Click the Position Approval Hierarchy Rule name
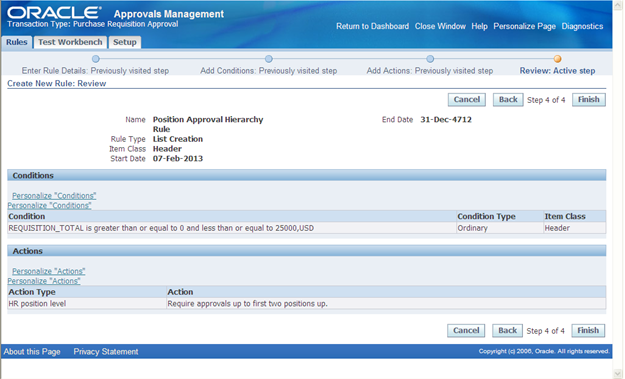This screenshot has width=625, height=379. pos(208,124)
